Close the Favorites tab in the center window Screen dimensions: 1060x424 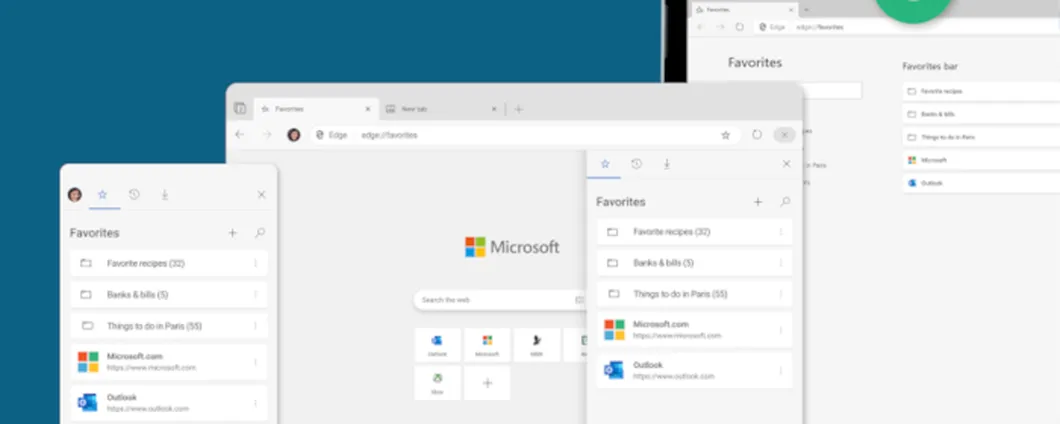[x=368, y=109]
